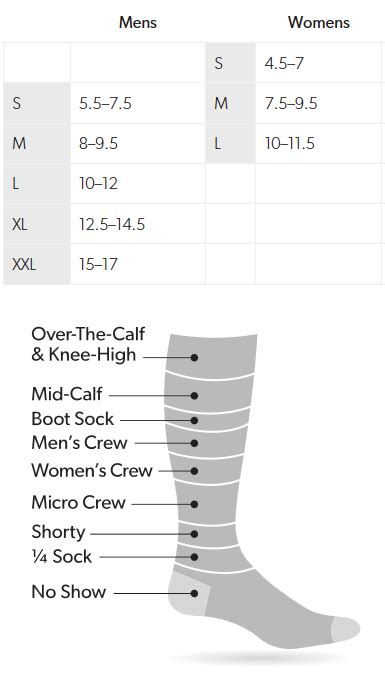
Task: Click the Over-The-Calf & Knee-High marker dot
Action: [194, 357]
